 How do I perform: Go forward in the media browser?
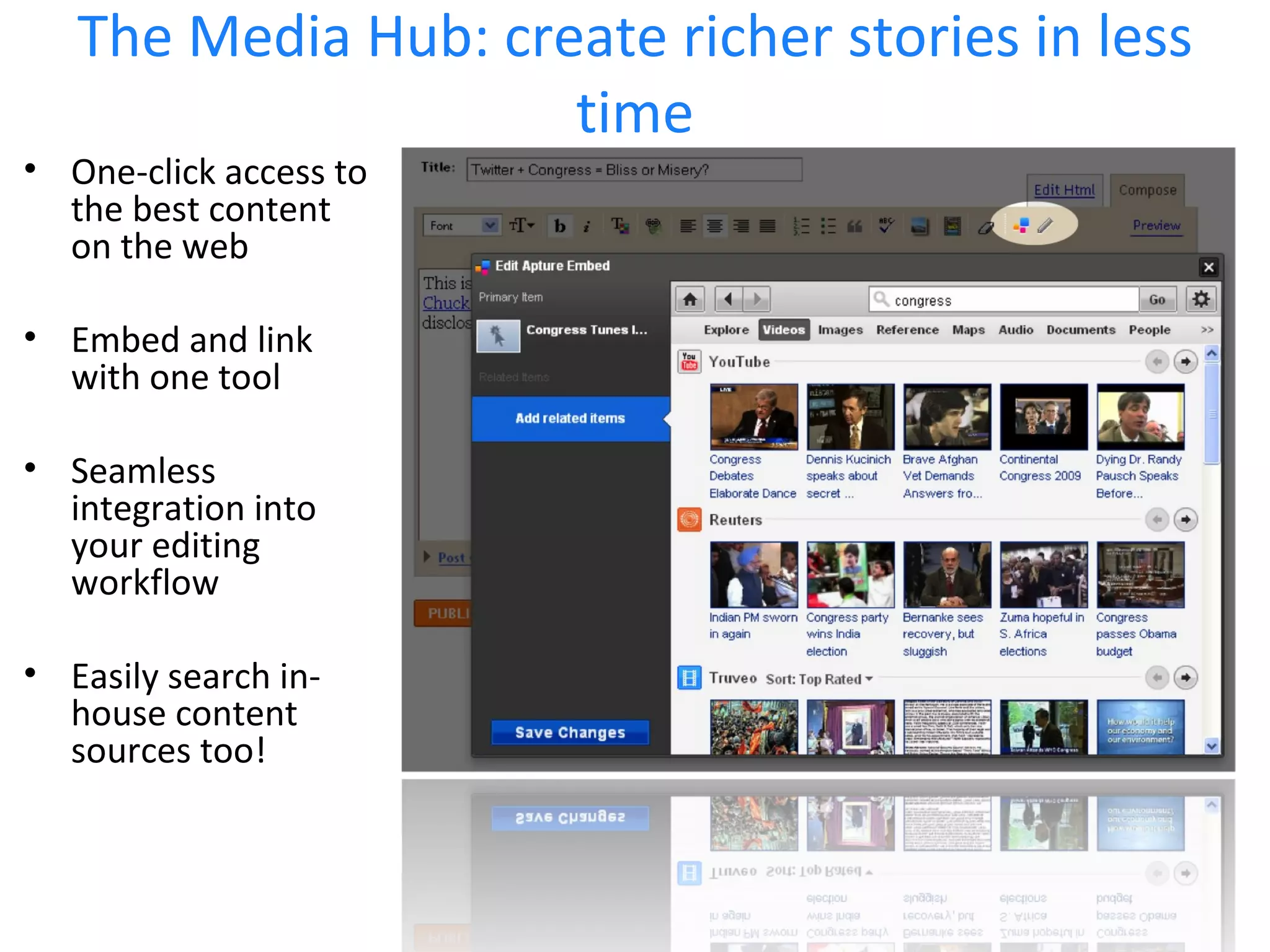757,300
